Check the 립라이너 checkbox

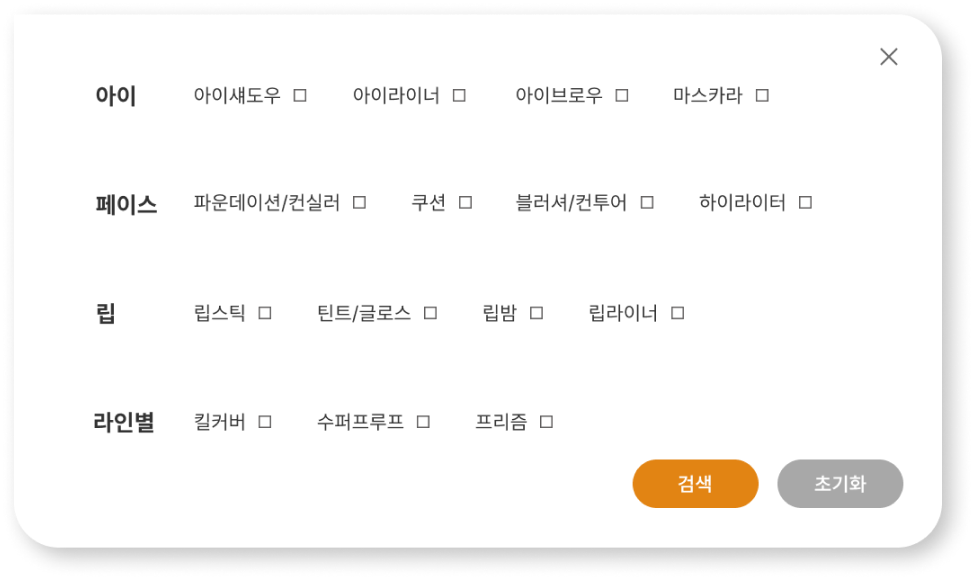click(678, 312)
